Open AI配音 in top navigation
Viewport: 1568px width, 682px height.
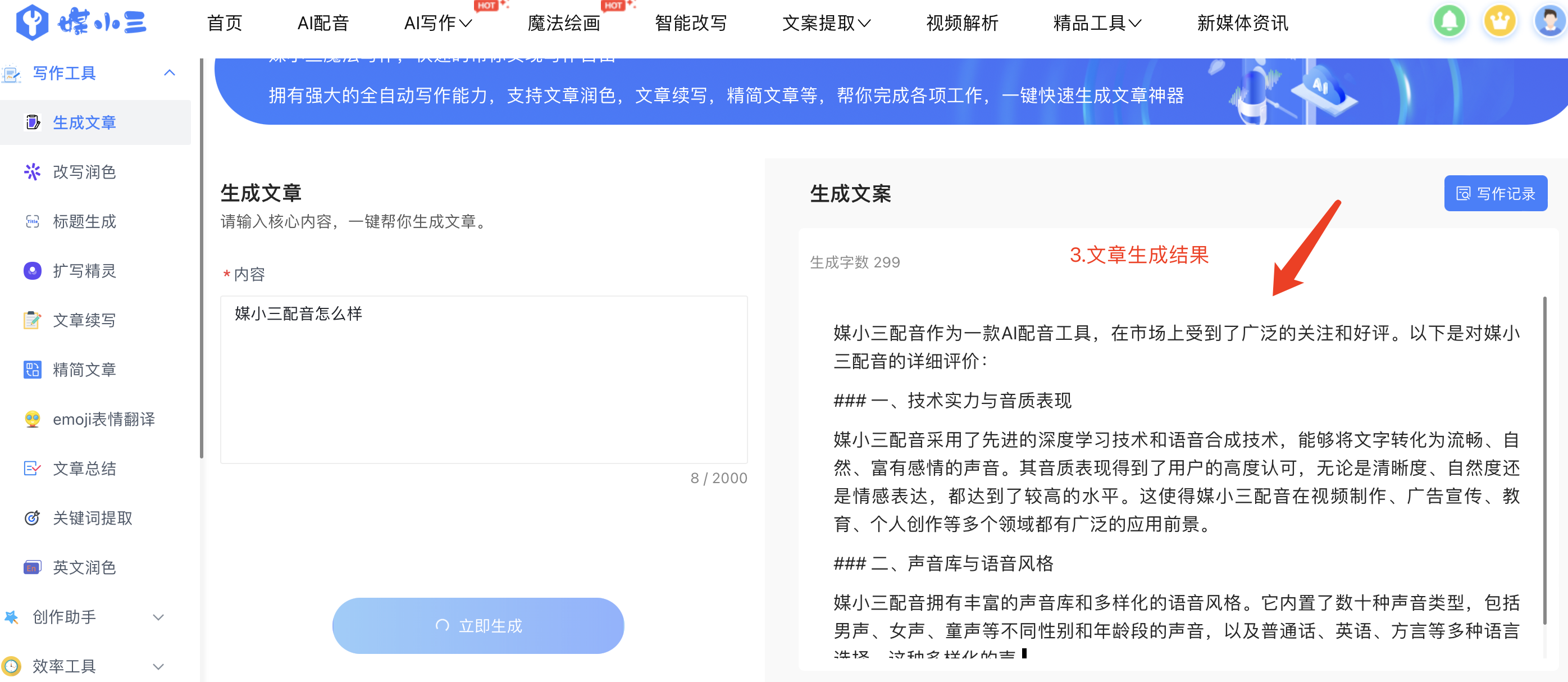click(x=323, y=23)
